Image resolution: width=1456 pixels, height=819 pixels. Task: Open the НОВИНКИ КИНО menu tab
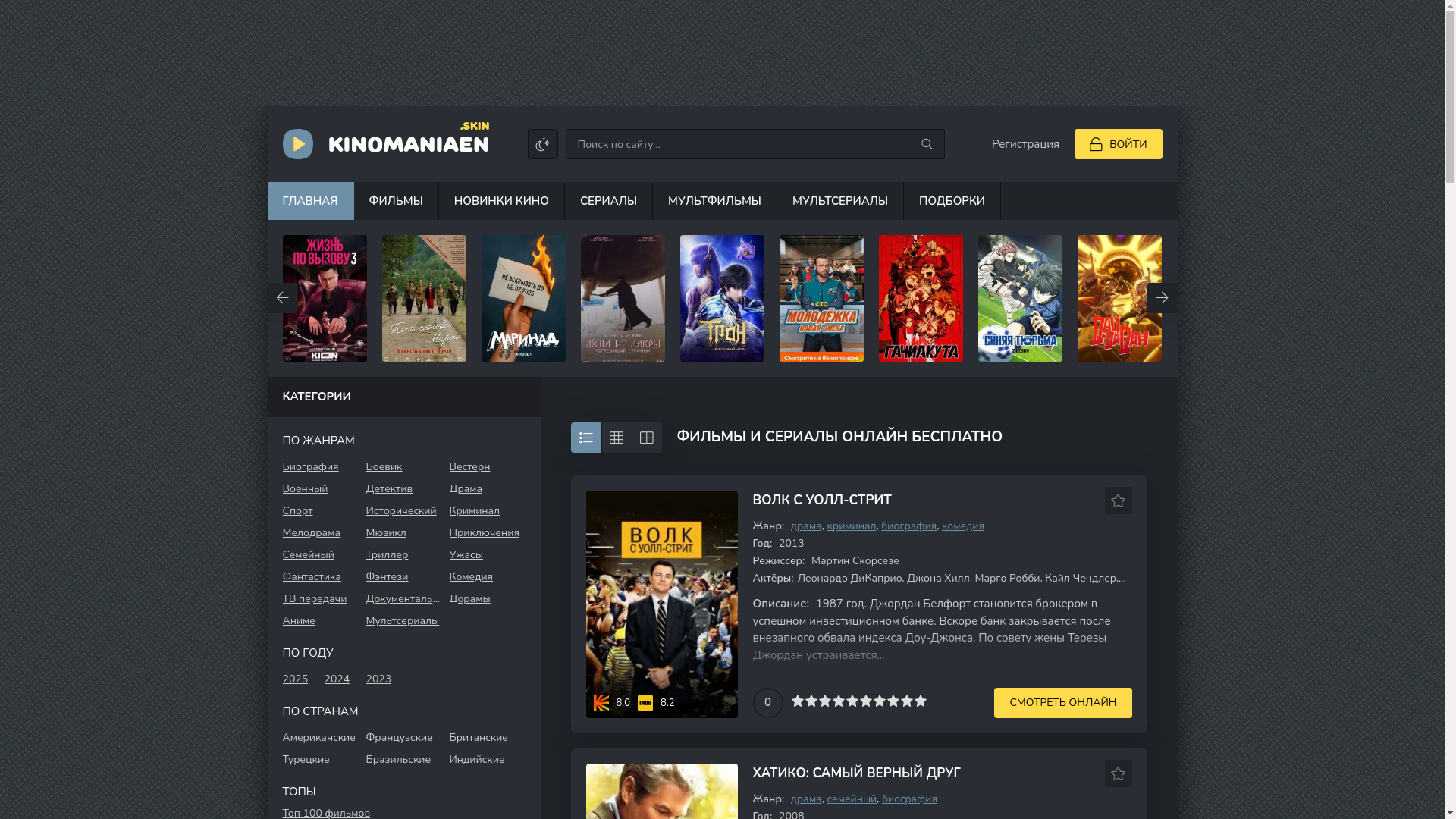pos(501,201)
